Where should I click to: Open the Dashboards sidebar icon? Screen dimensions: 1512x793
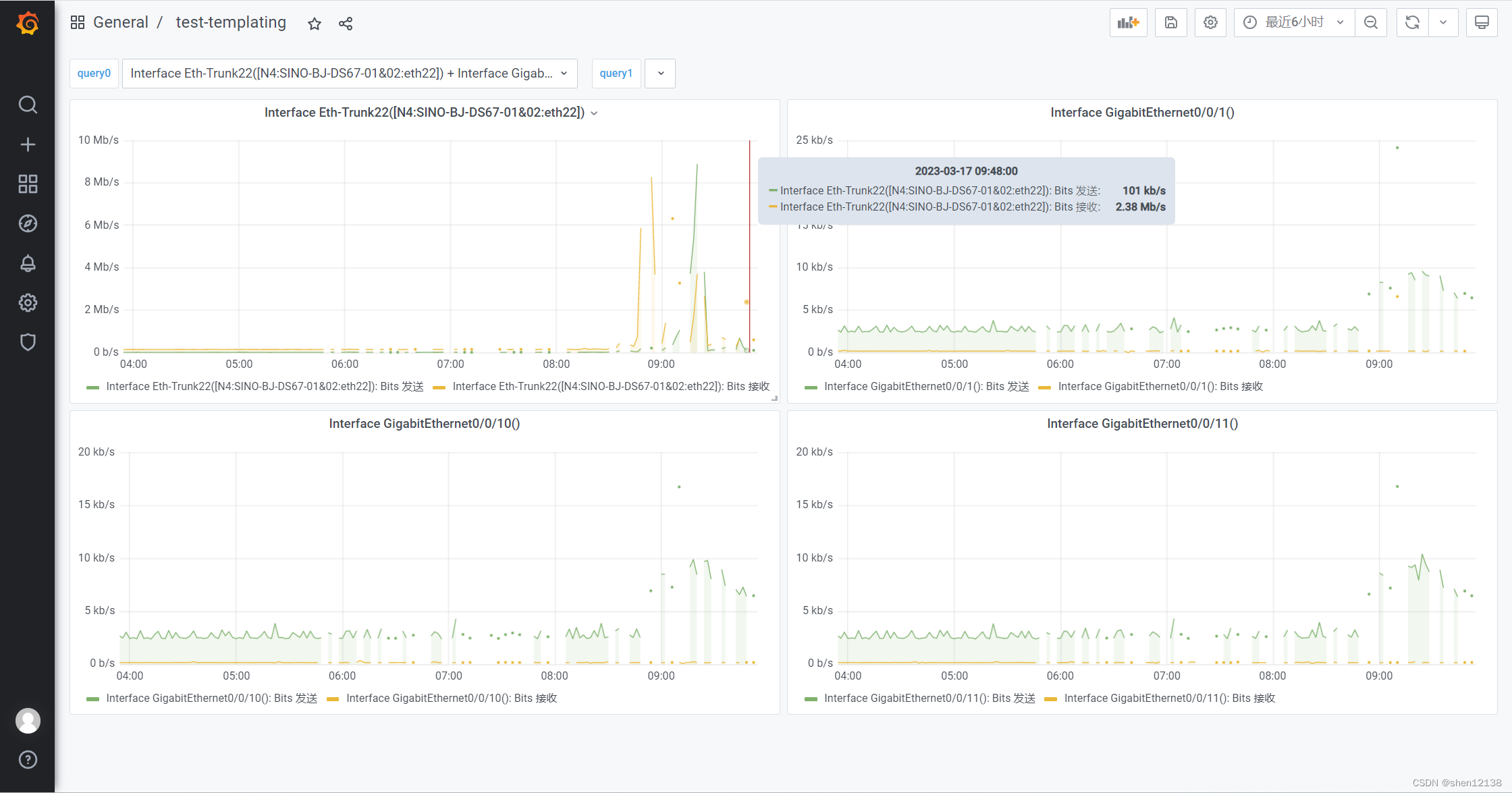28,184
